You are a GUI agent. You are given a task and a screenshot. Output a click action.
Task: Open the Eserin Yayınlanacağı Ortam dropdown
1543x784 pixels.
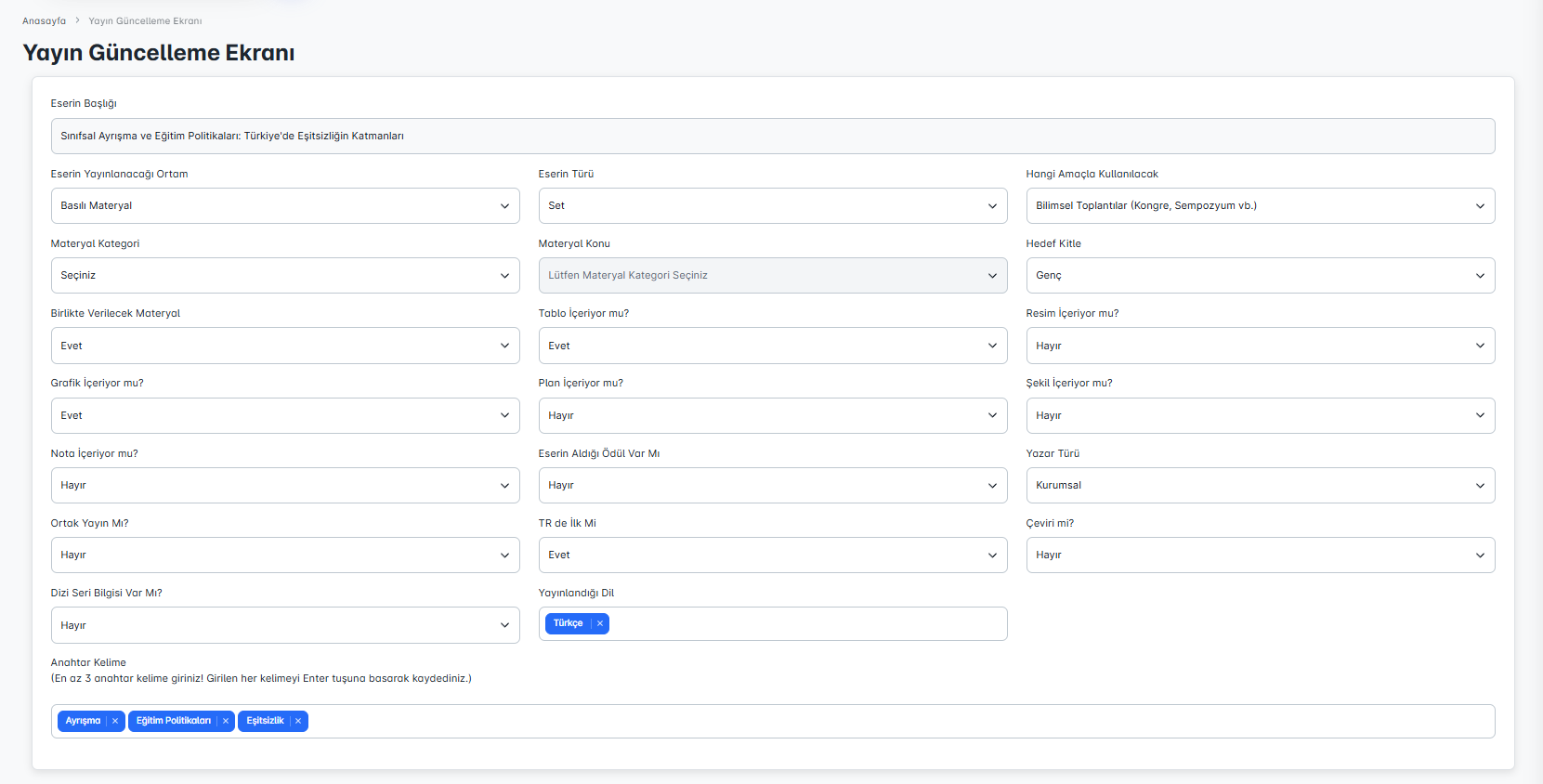284,206
